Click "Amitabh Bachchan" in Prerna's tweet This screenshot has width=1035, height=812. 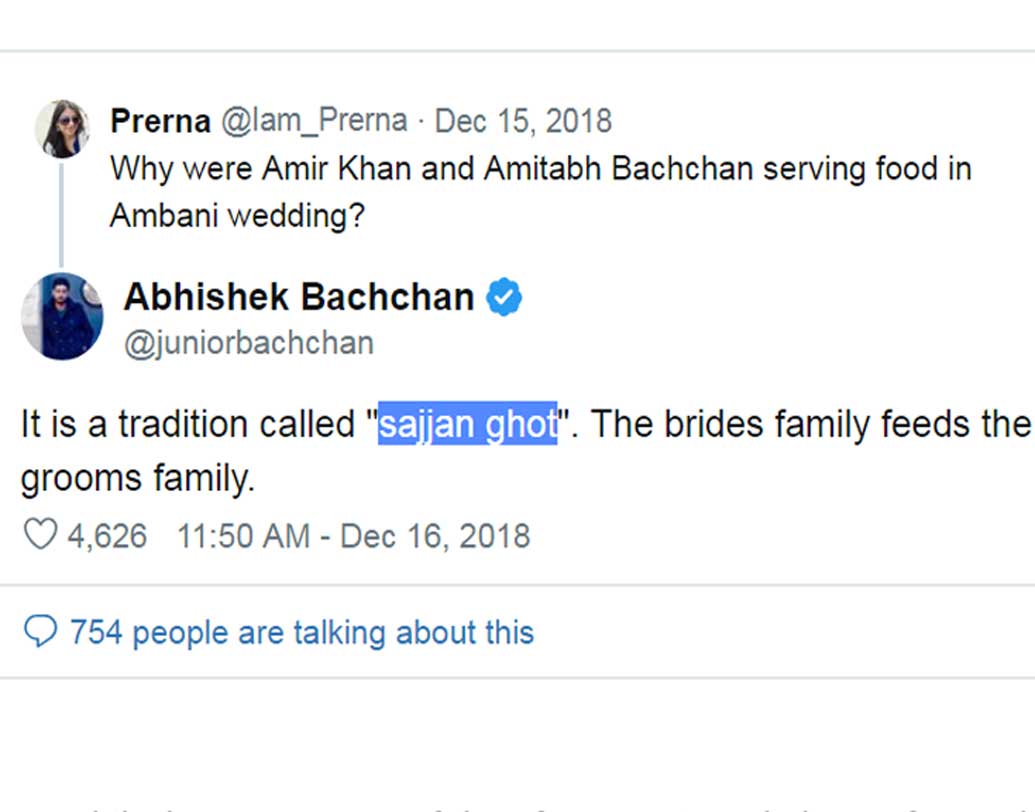click(x=617, y=168)
